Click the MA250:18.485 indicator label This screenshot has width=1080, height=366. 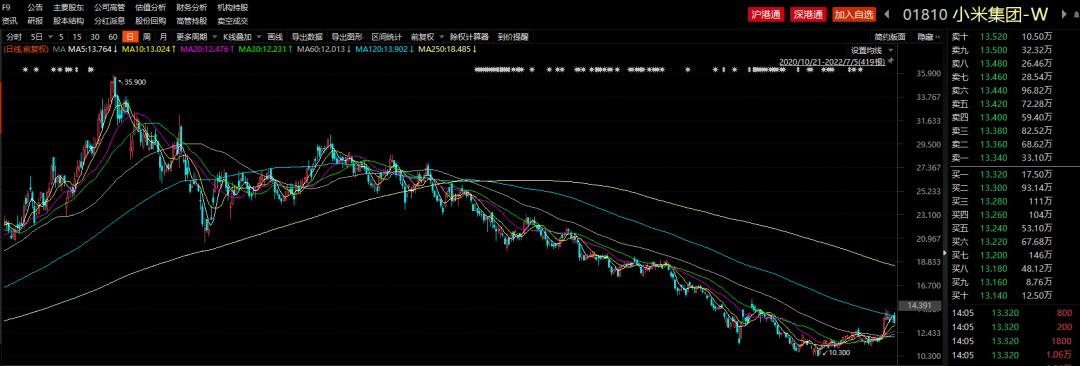tap(448, 50)
